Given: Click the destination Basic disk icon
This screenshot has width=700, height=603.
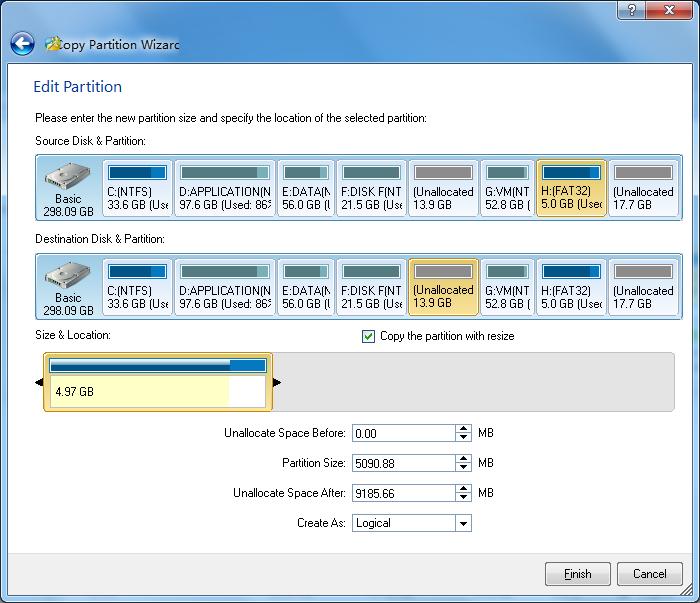Looking at the screenshot, I should coord(68,287).
